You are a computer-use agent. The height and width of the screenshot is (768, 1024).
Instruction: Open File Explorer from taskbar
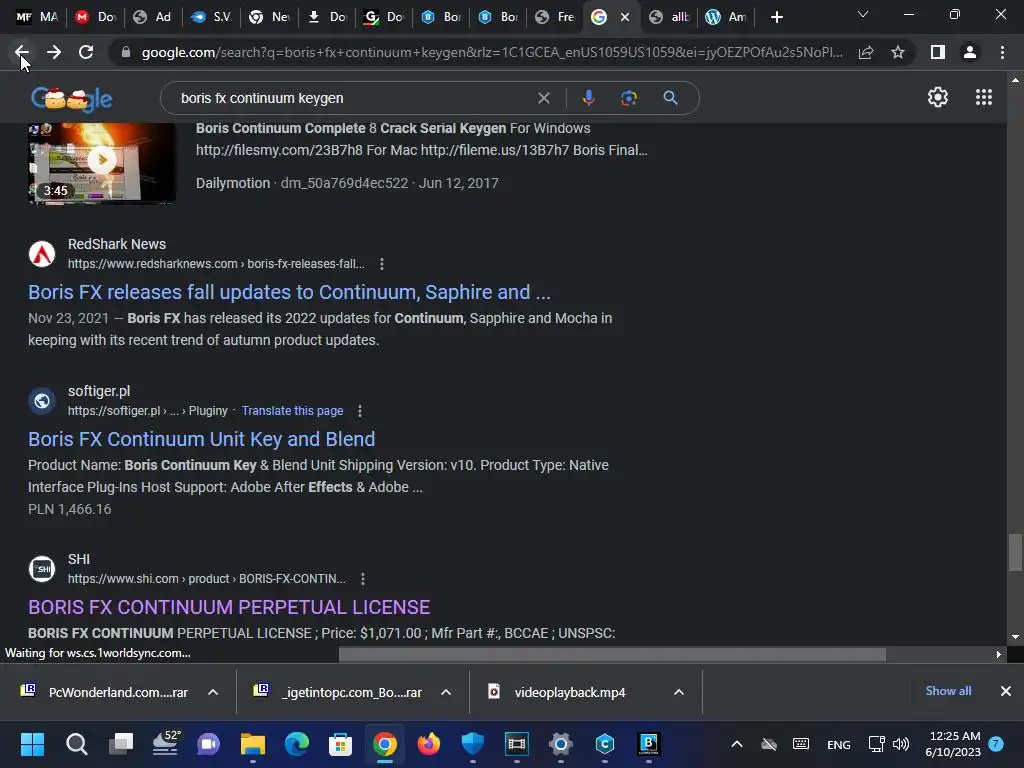(253, 744)
